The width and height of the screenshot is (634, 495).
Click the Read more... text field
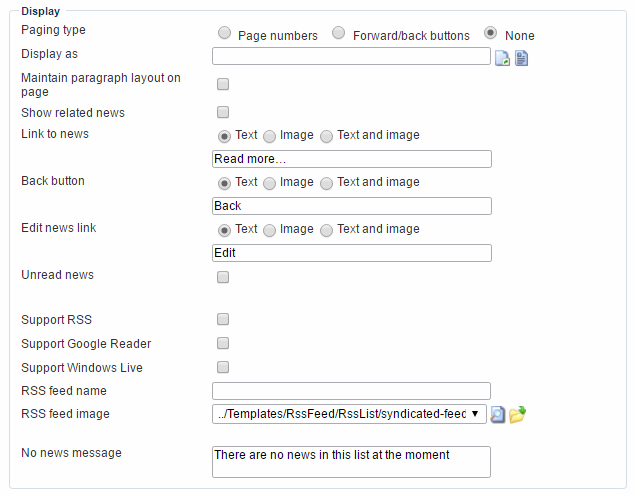351,159
